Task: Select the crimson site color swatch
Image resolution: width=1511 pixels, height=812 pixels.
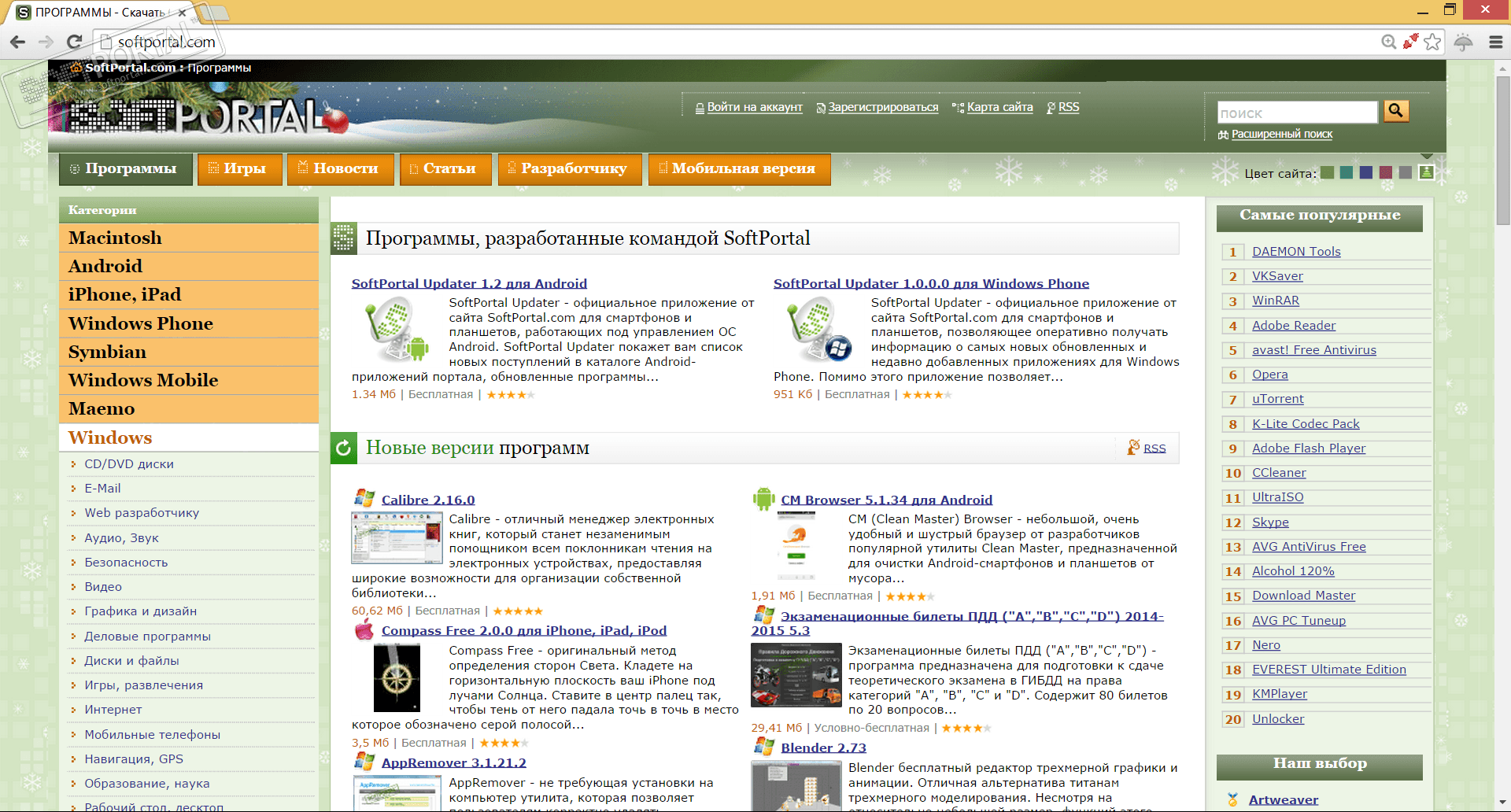Action: (x=1386, y=172)
